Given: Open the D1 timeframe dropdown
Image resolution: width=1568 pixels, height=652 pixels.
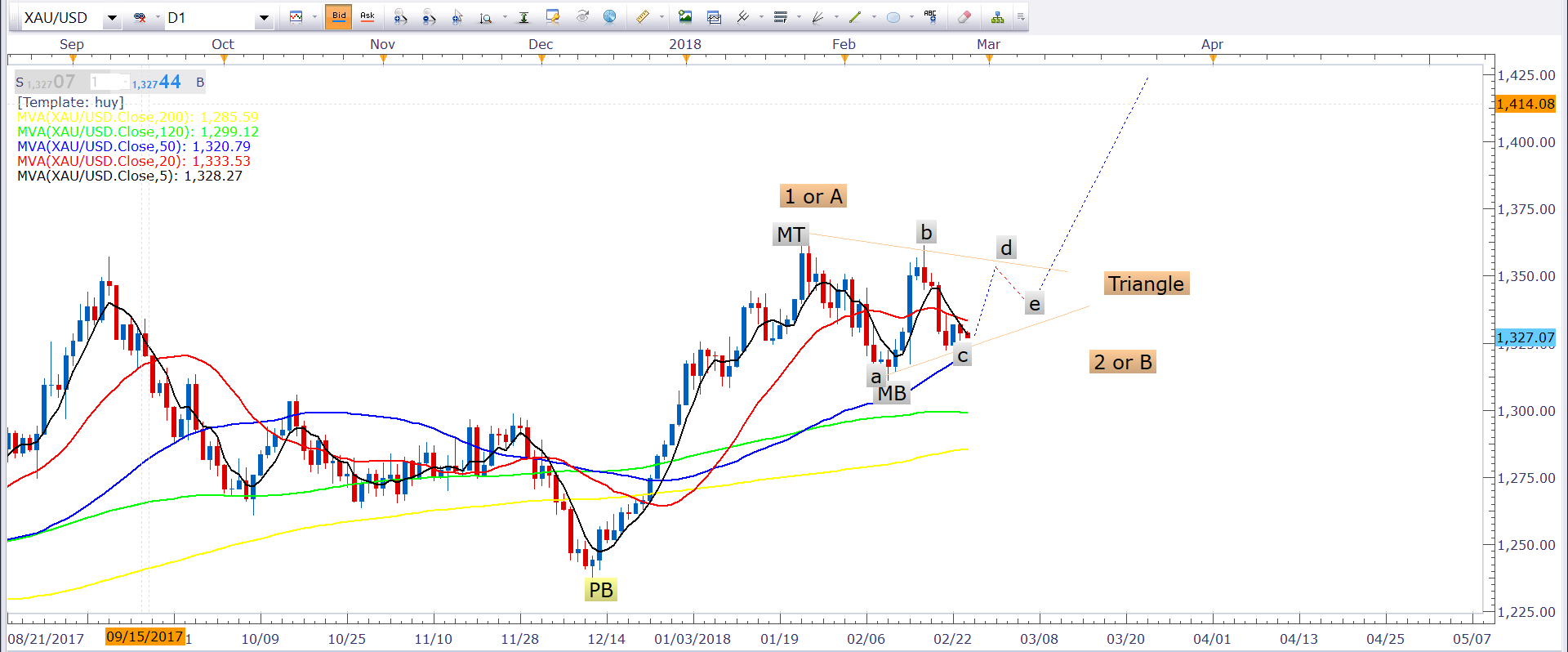Looking at the screenshot, I should (x=263, y=18).
